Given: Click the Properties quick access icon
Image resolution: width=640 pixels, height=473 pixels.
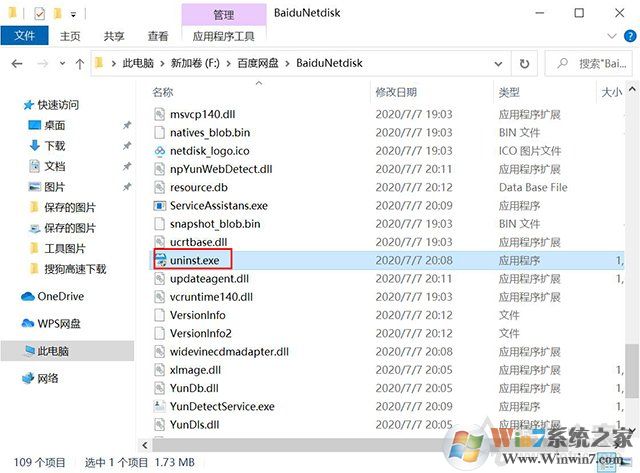Looking at the screenshot, I should tap(39, 14).
